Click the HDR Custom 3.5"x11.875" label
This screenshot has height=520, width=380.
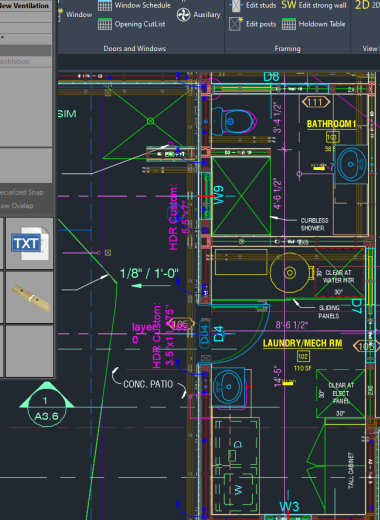pyautogui.click(x=163, y=336)
